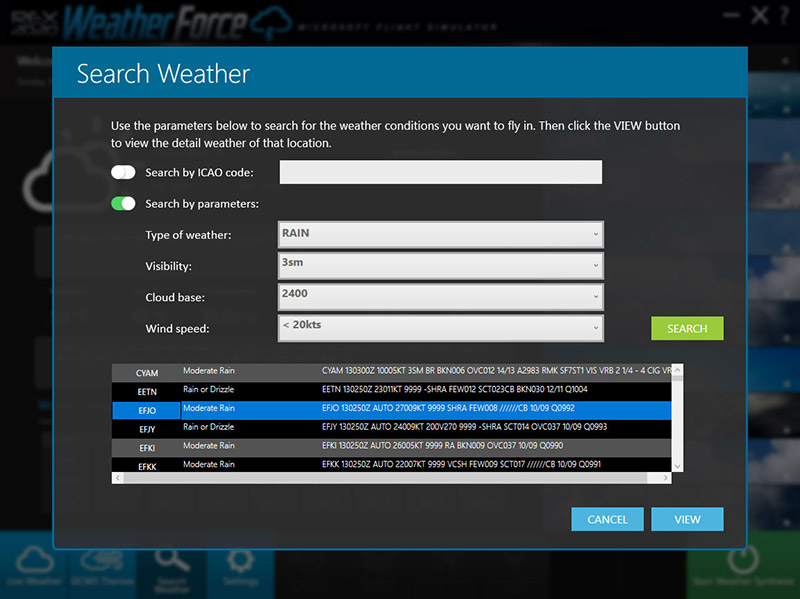Click results horizontal scroll left arrow
The width and height of the screenshot is (800, 599).
pyautogui.click(x=118, y=478)
